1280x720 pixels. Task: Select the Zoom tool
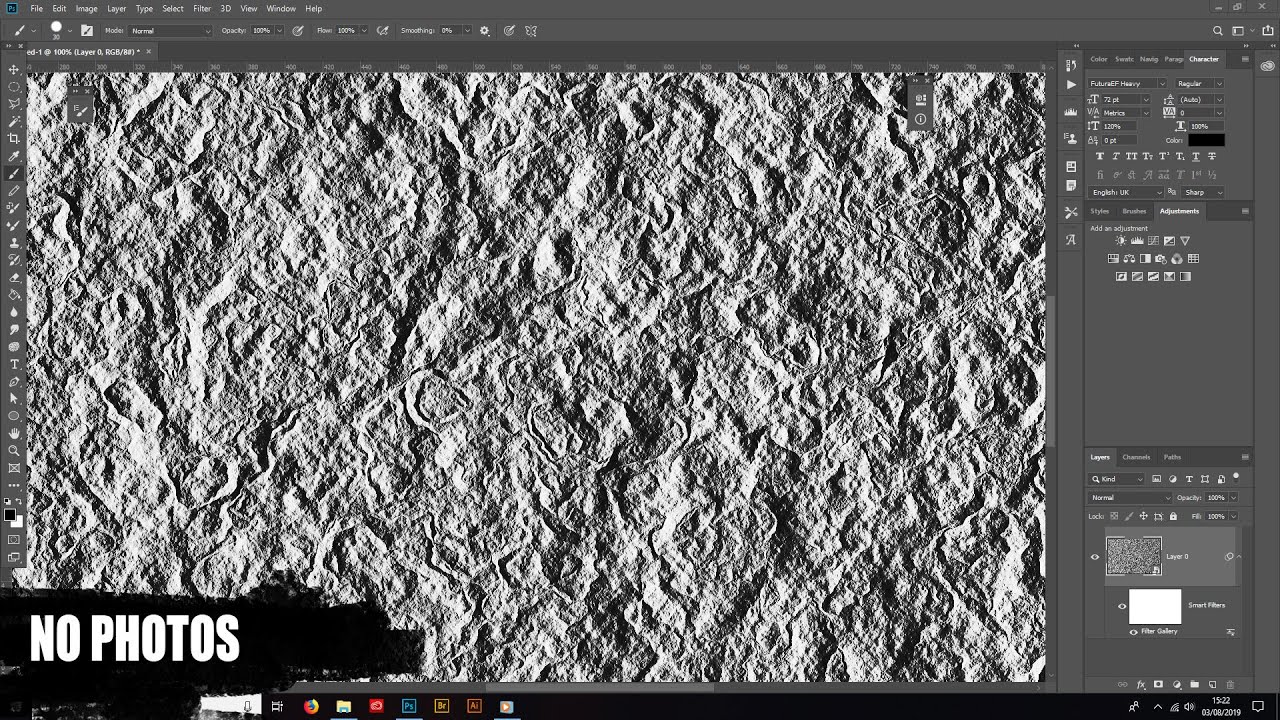[14, 450]
